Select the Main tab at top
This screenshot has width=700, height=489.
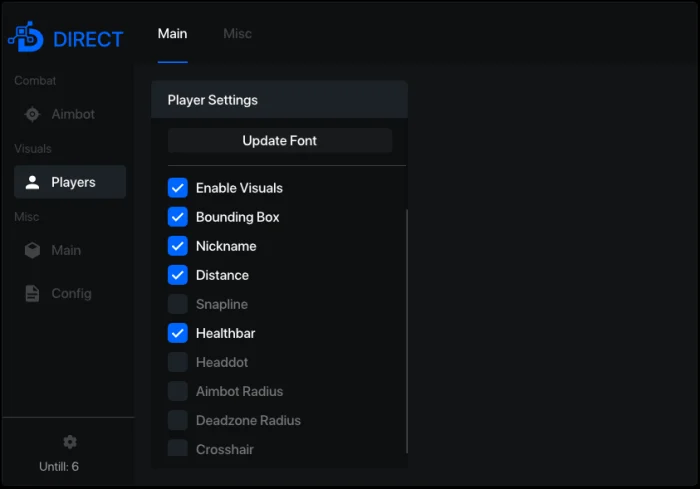(x=172, y=33)
